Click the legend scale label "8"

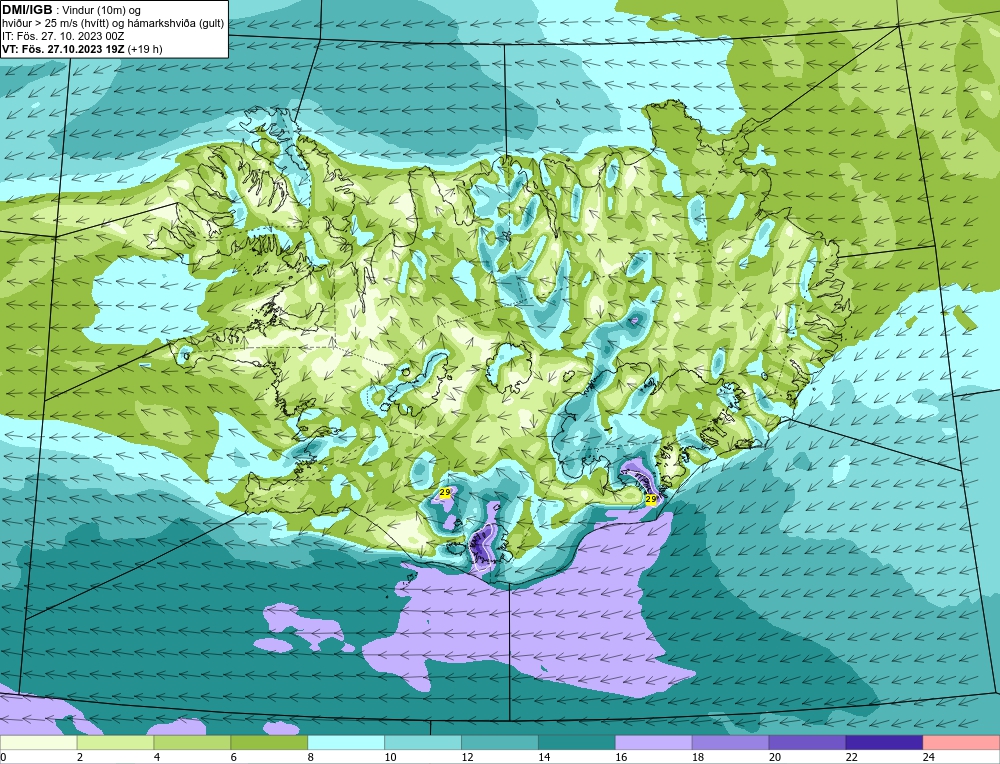pyautogui.click(x=311, y=757)
